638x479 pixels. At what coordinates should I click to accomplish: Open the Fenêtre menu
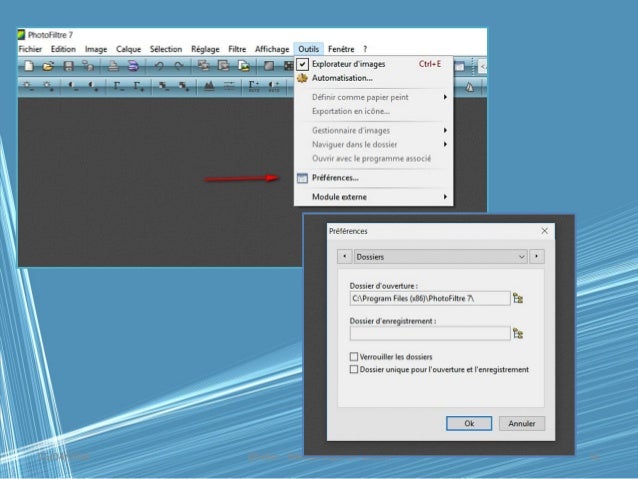pos(341,49)
